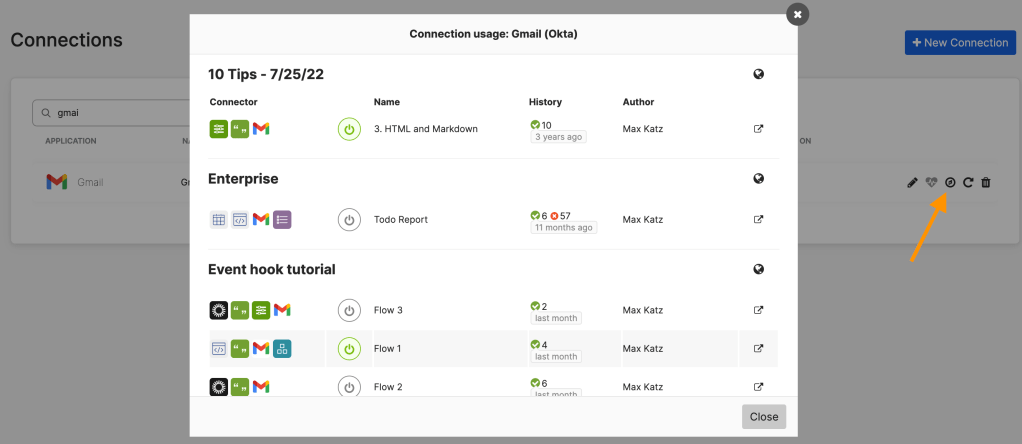Click the Name column header in dialog
1022x444 pixels.
tap(387, 102)
